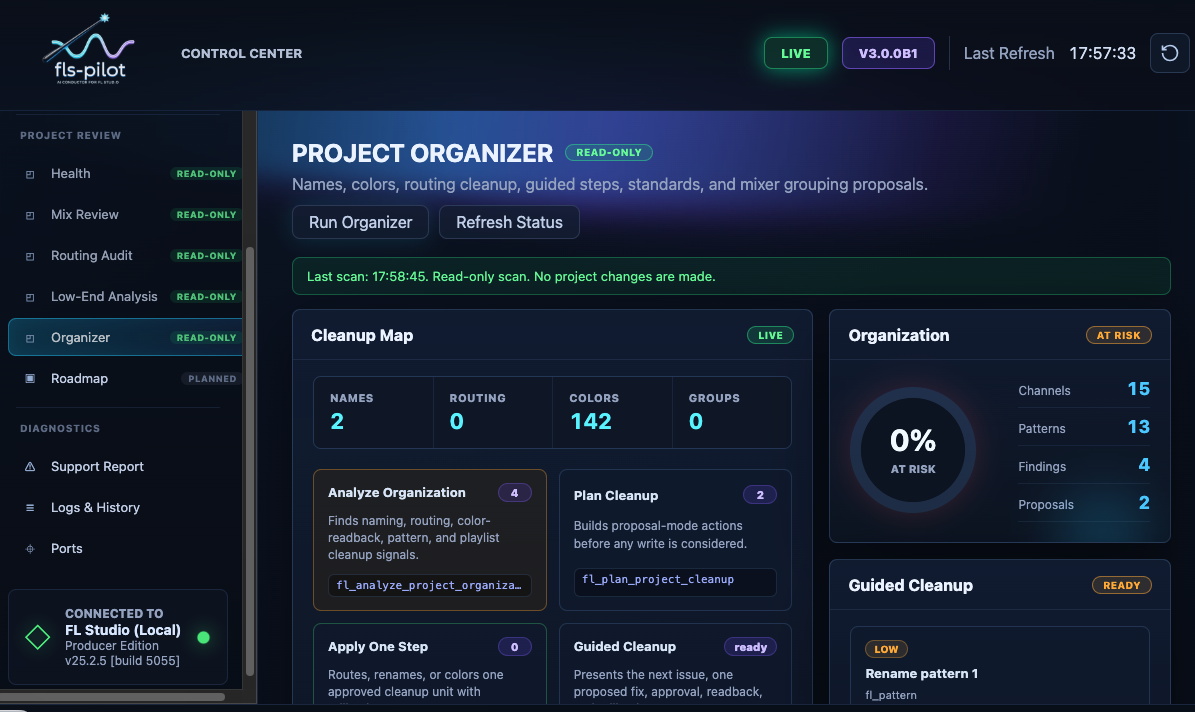
Task: Click the fl_analyze_project_organiza… command text
Action: click(430, 585)
